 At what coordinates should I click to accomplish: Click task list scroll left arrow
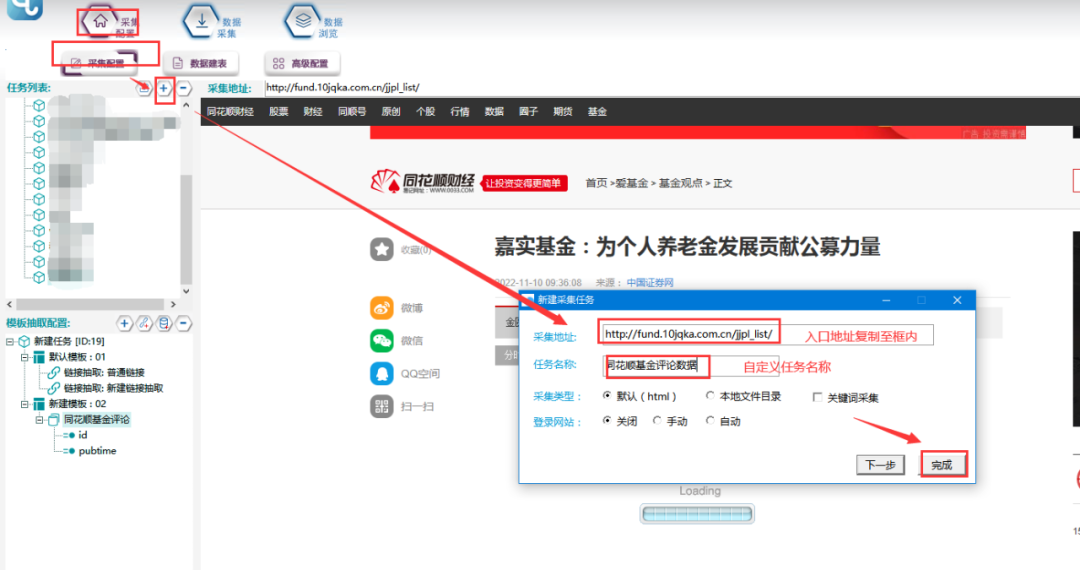point(10,304)
